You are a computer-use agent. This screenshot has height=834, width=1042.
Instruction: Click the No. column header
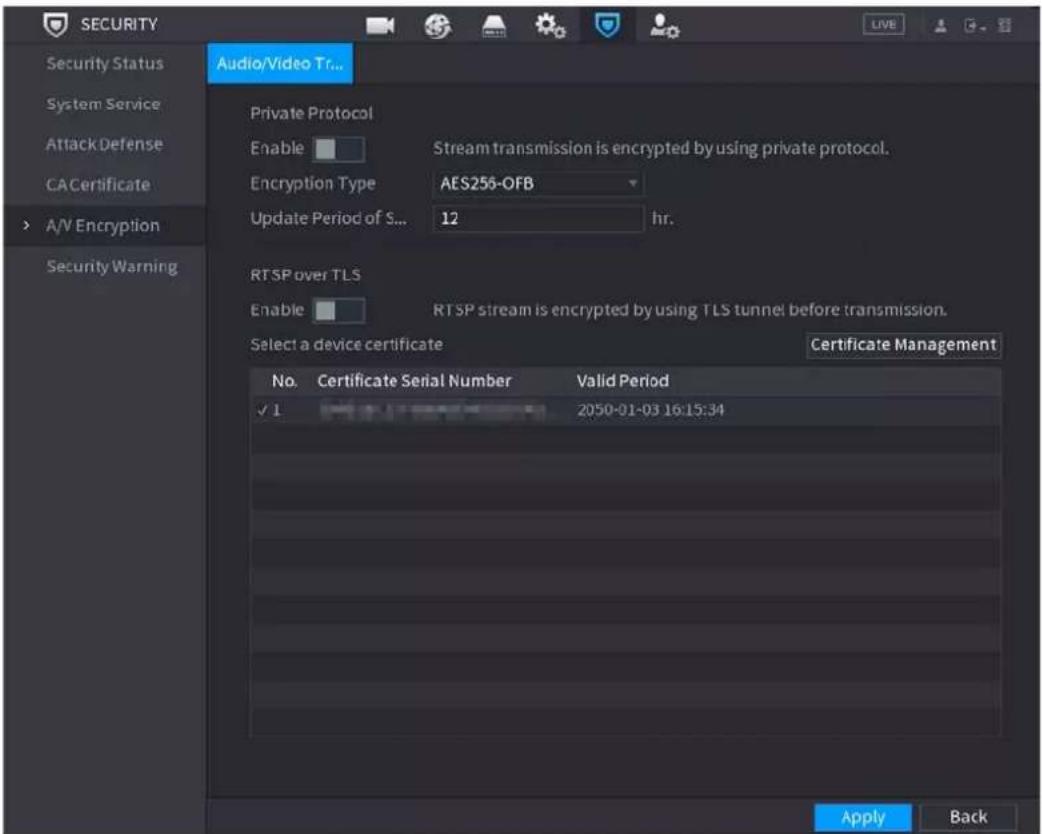pyautogui.click(x=284, y=381)
